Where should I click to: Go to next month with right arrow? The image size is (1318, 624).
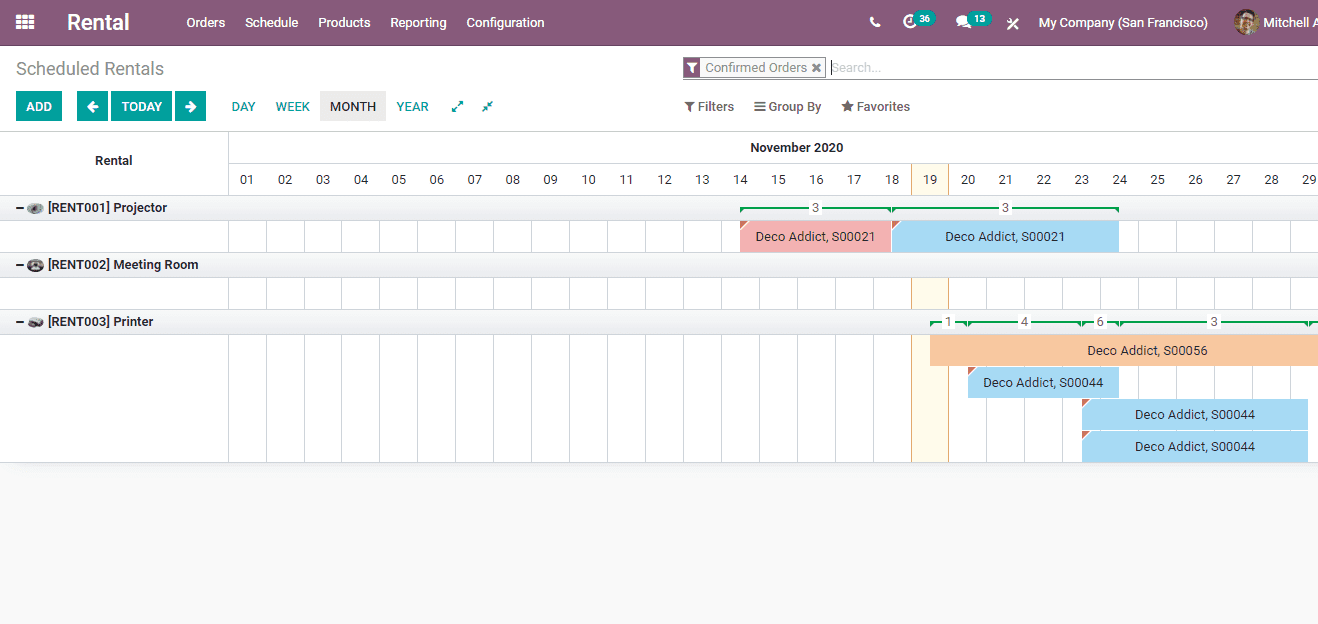[x=190, y=106]
